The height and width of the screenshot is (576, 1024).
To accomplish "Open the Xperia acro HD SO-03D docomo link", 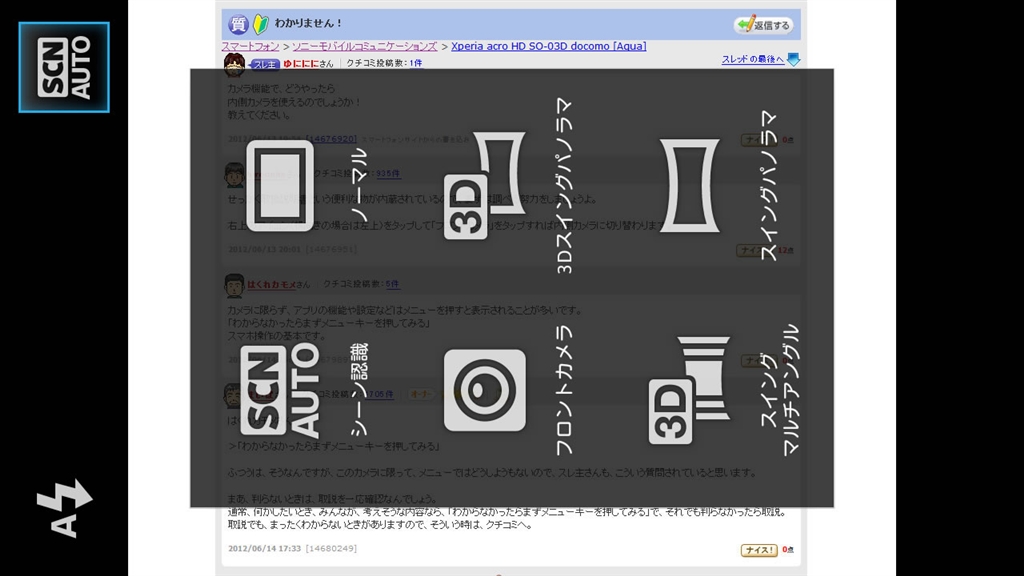I will [x=549, y=46].
